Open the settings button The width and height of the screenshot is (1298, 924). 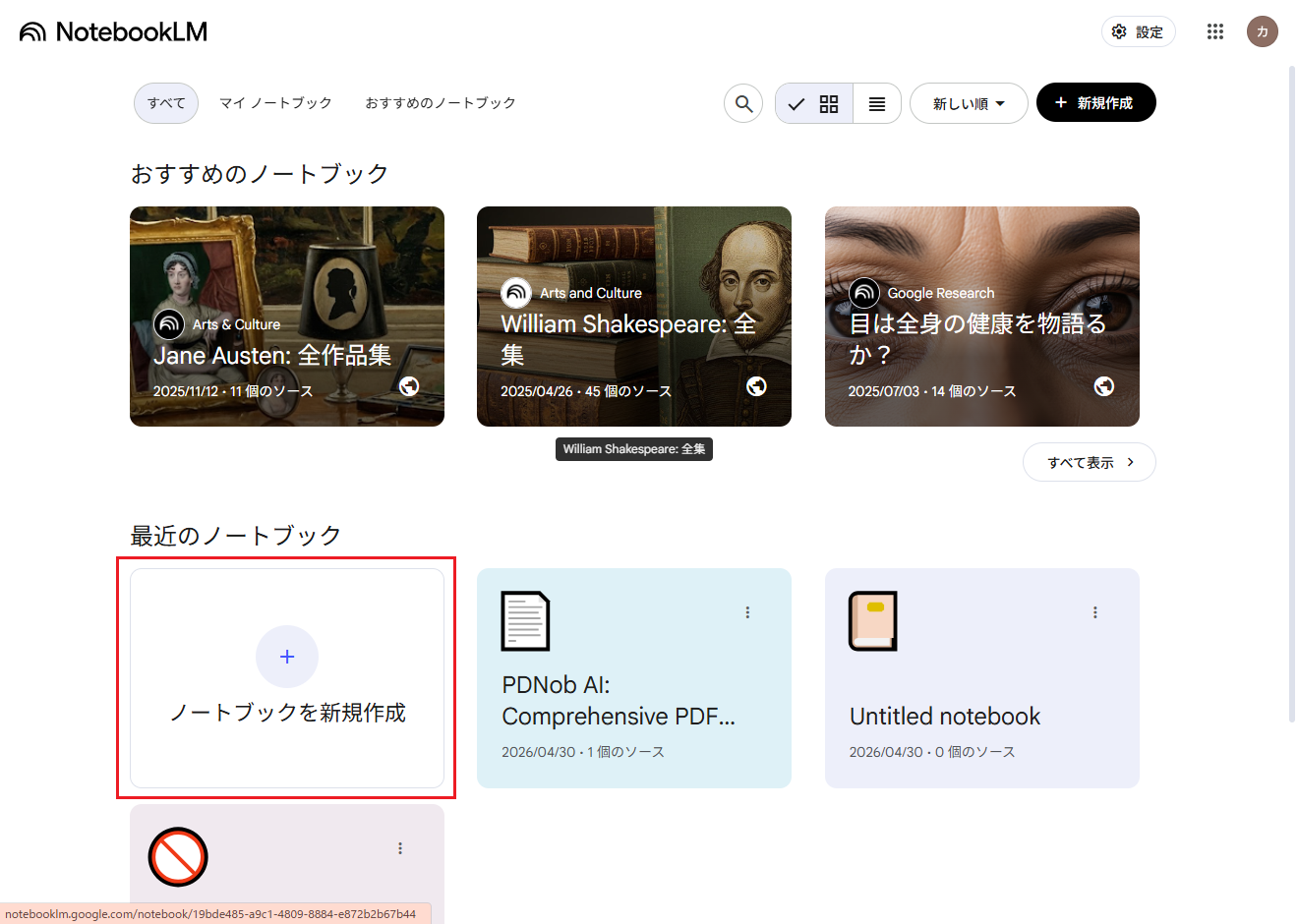click(1138, 31)
